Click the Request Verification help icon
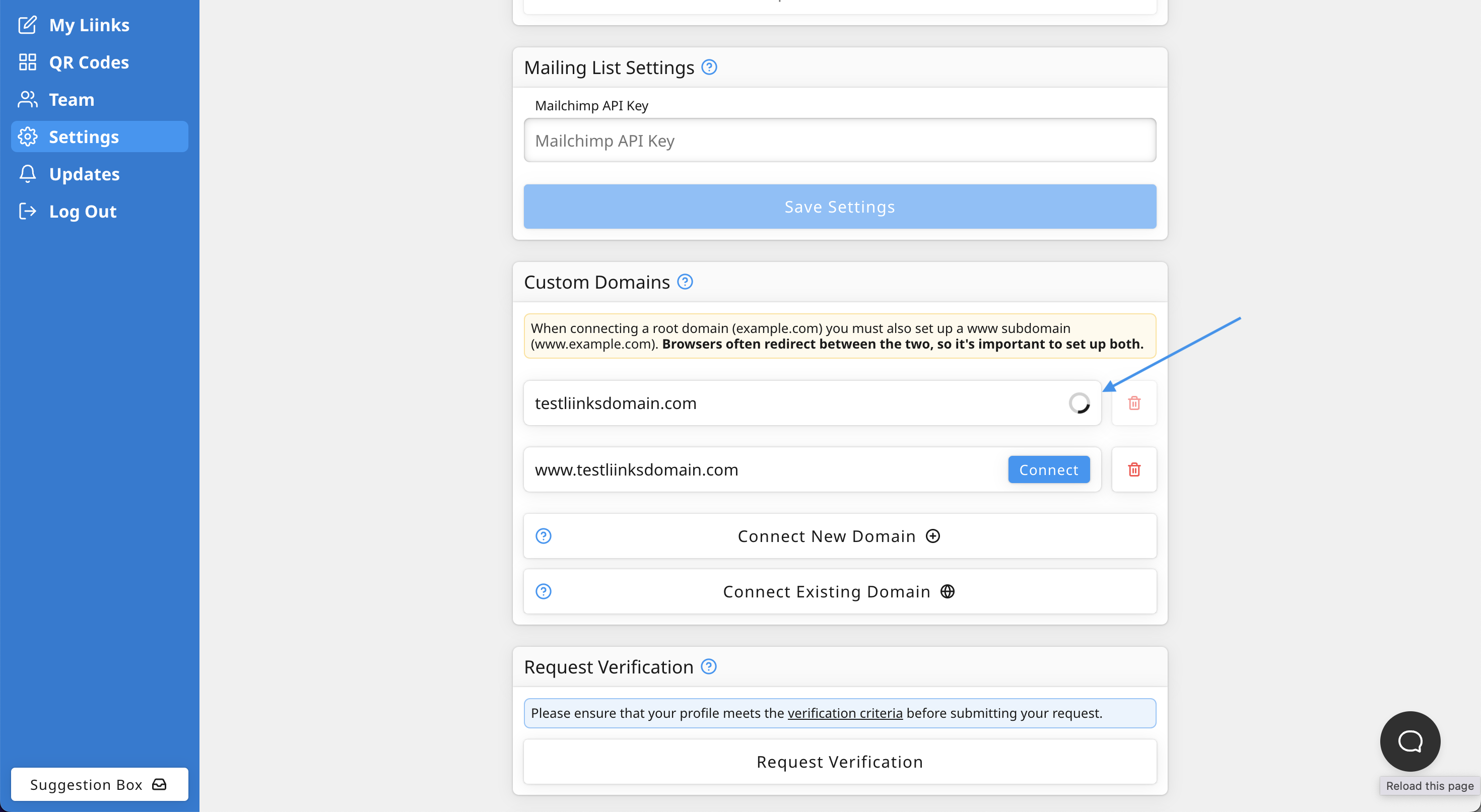Image resolution: width=1481 pixels, height=812 pixels. pos(708,666)
